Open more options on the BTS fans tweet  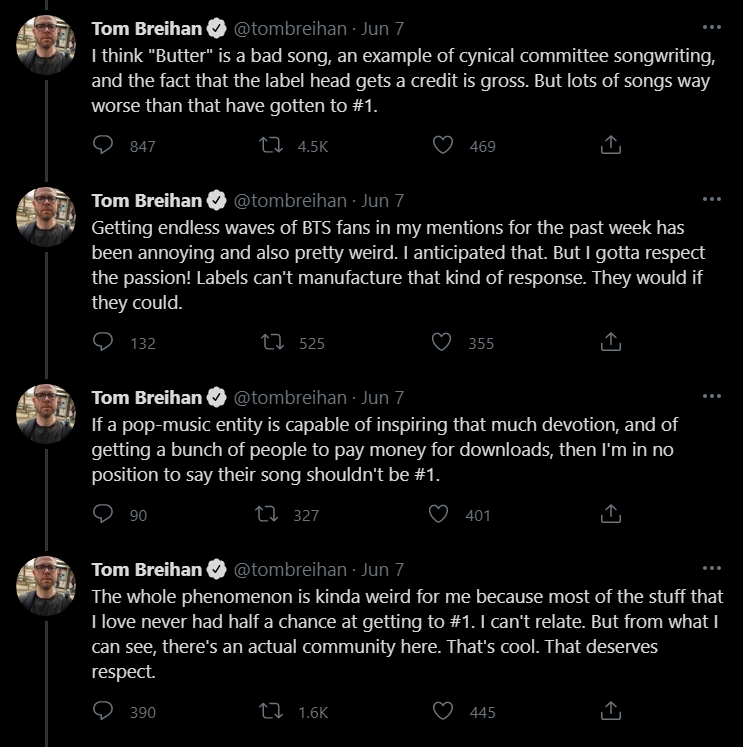(x=712, y=199)
